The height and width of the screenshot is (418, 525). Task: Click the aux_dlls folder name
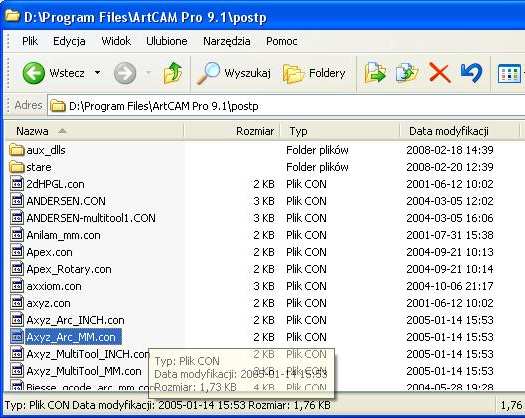pos(46,150)
